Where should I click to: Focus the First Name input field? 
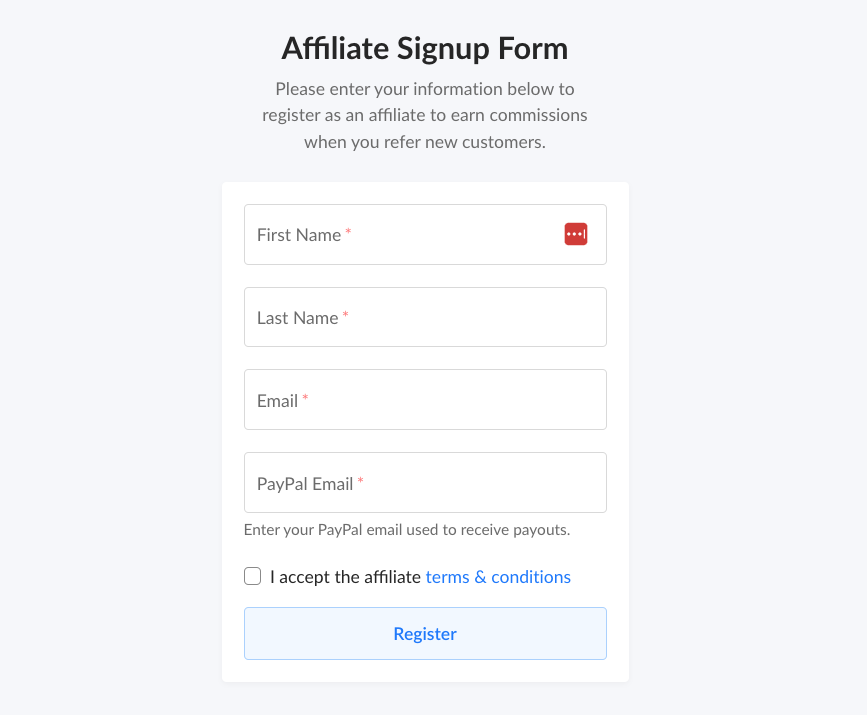pos(425,234)
